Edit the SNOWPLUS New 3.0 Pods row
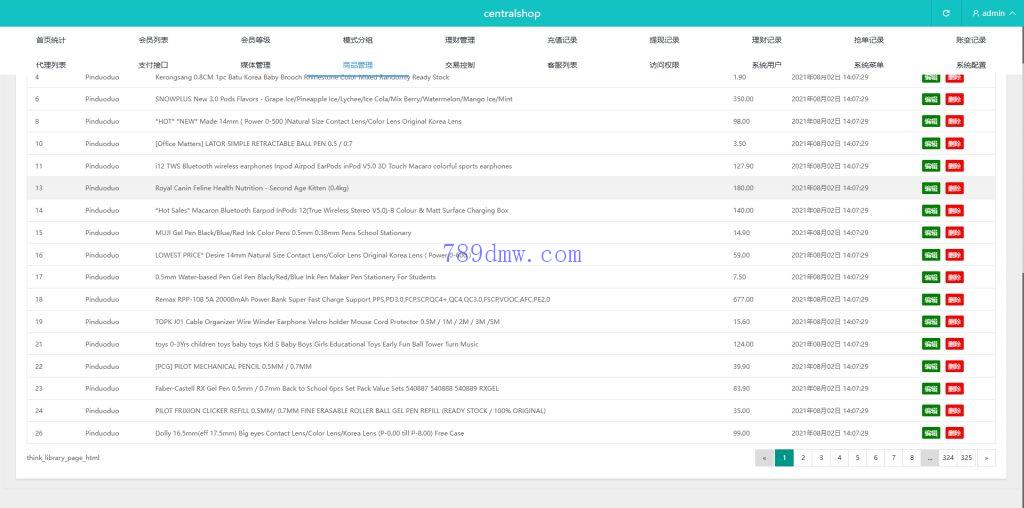 [931, 99]
